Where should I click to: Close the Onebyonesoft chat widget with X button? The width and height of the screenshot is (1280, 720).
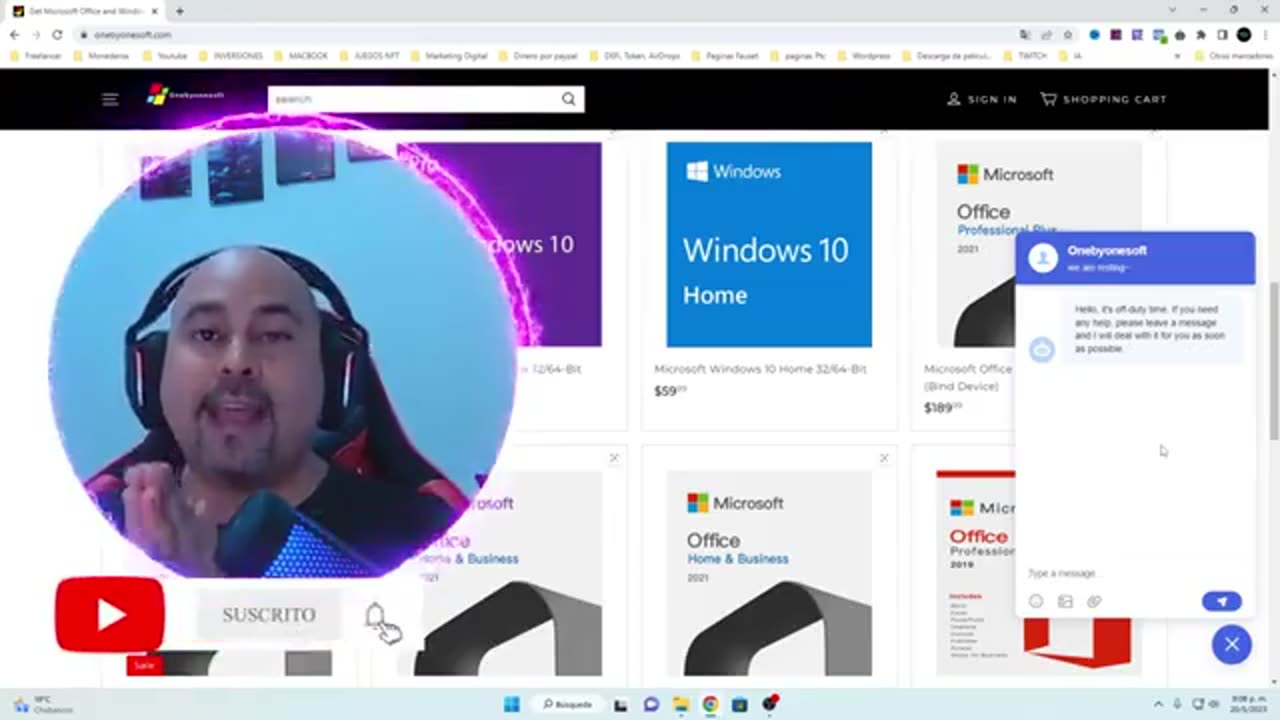(1231, 645)
